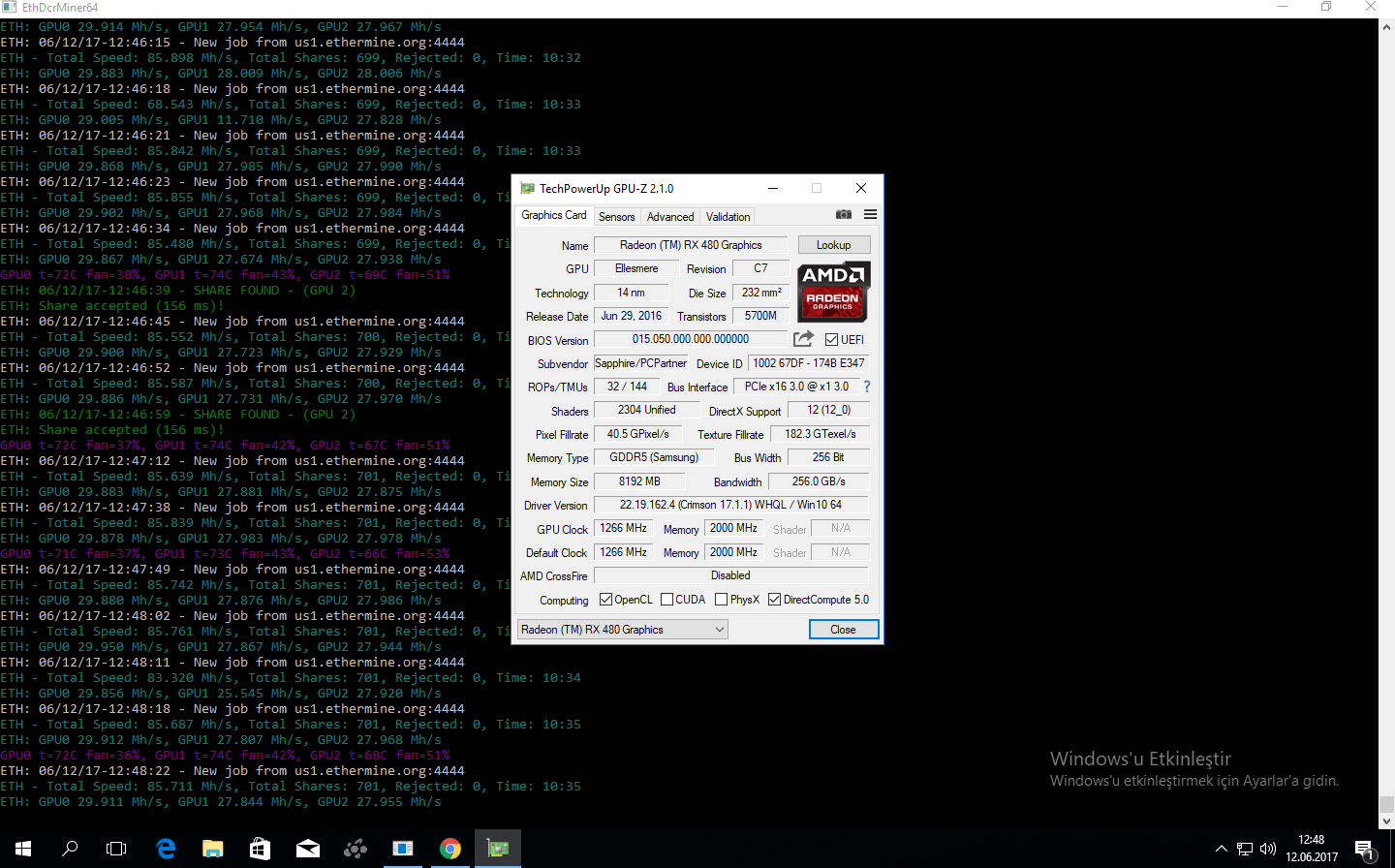
Task: Click the Lookup button
Action: coord(834,245)
